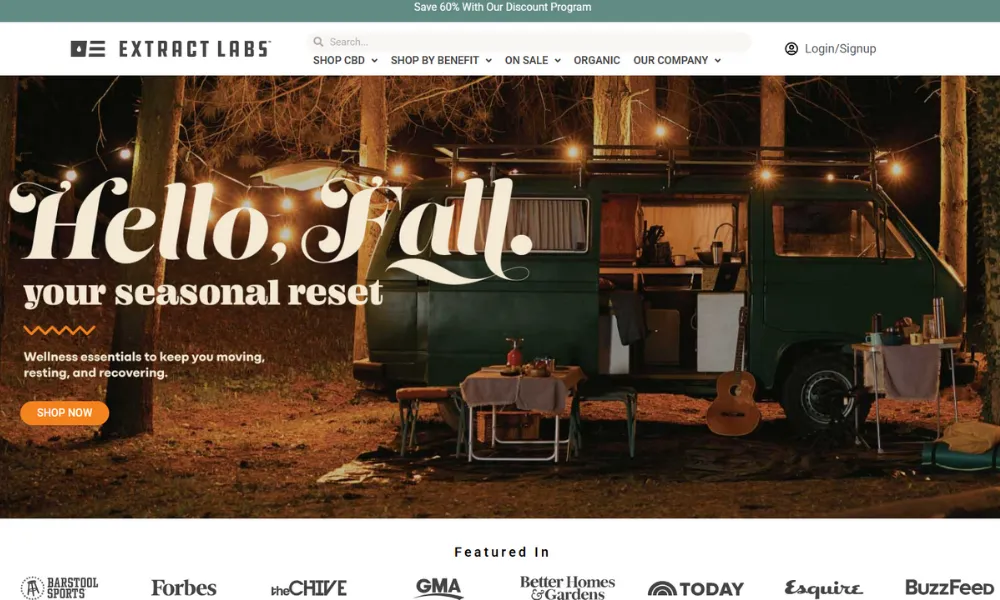Click the BuzzFeed logo
Image resolution: width=1000 pixels, height=600 pixels.
949,587
